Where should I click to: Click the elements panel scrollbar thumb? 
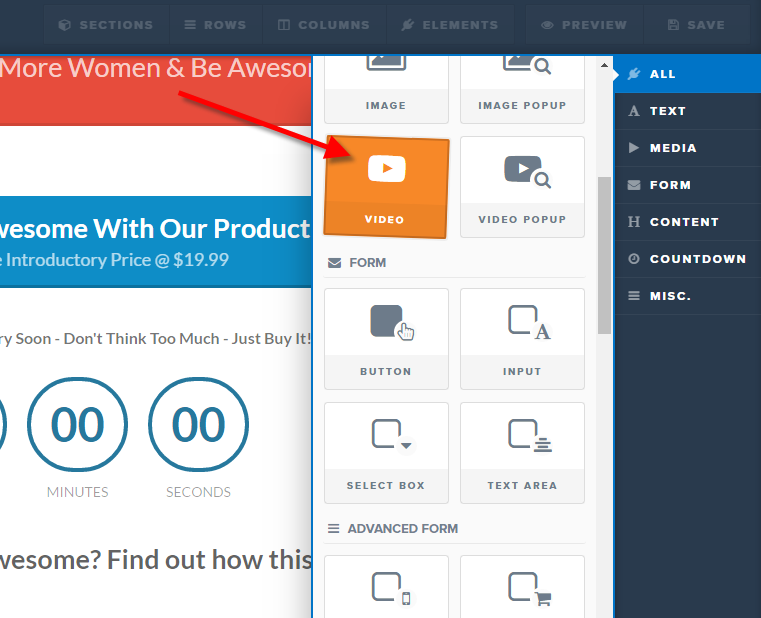[x=604, y=255]
